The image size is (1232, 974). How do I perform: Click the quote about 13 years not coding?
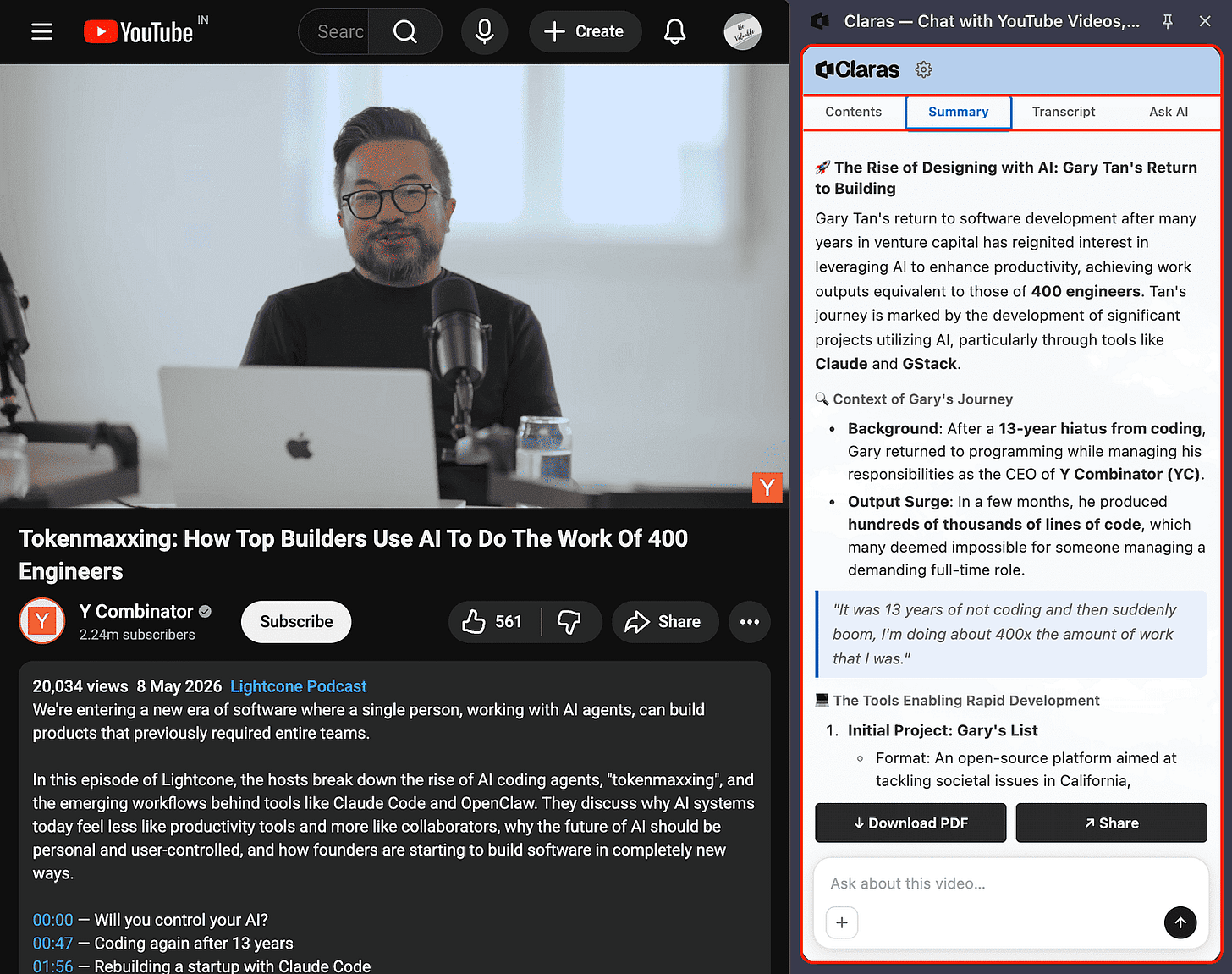point(1010,634)
